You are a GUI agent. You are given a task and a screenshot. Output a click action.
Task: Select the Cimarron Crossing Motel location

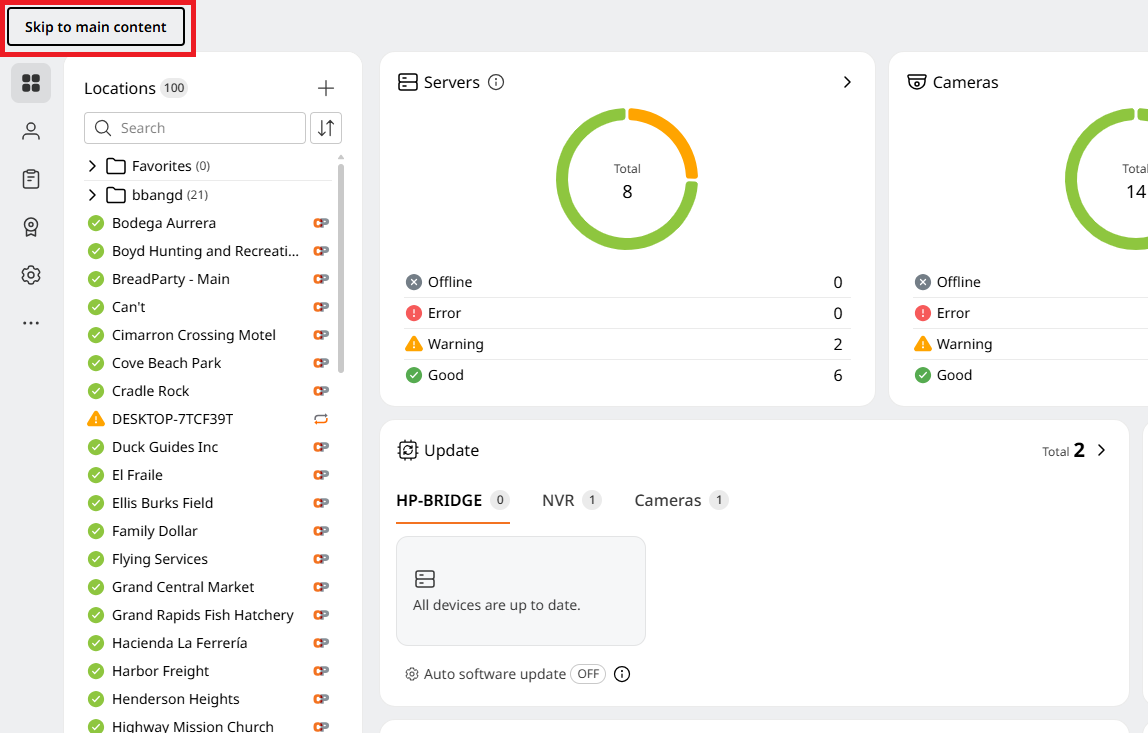click(194, 335)
